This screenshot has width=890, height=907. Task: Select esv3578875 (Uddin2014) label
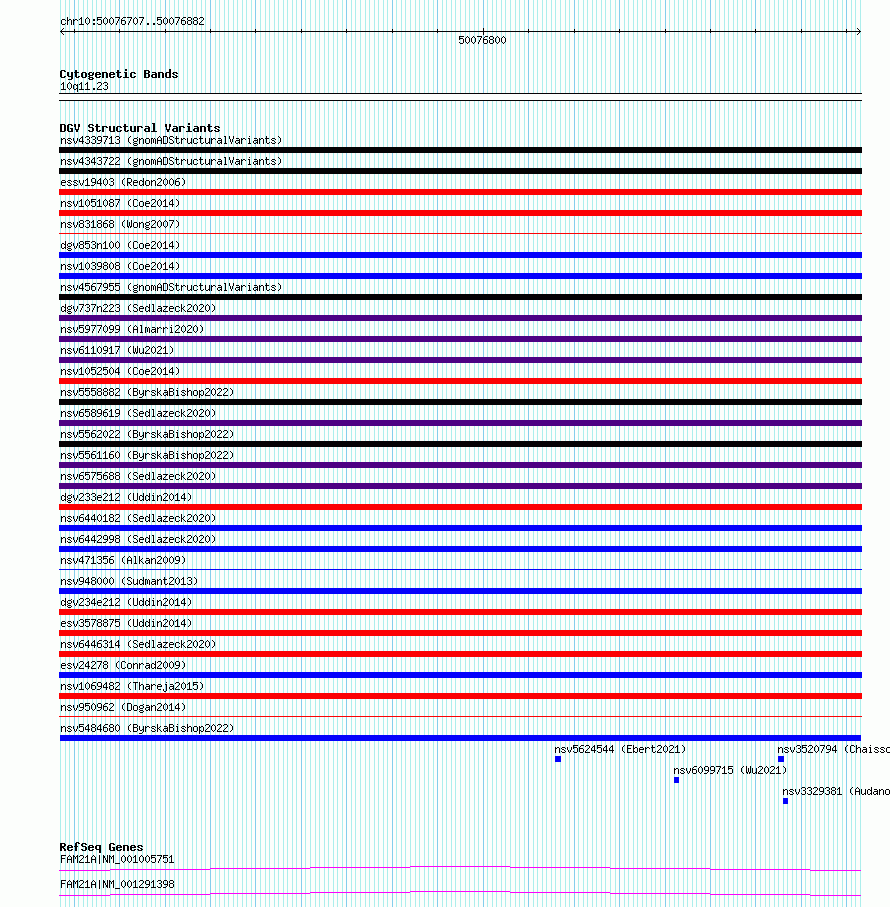tap(126, 624)
